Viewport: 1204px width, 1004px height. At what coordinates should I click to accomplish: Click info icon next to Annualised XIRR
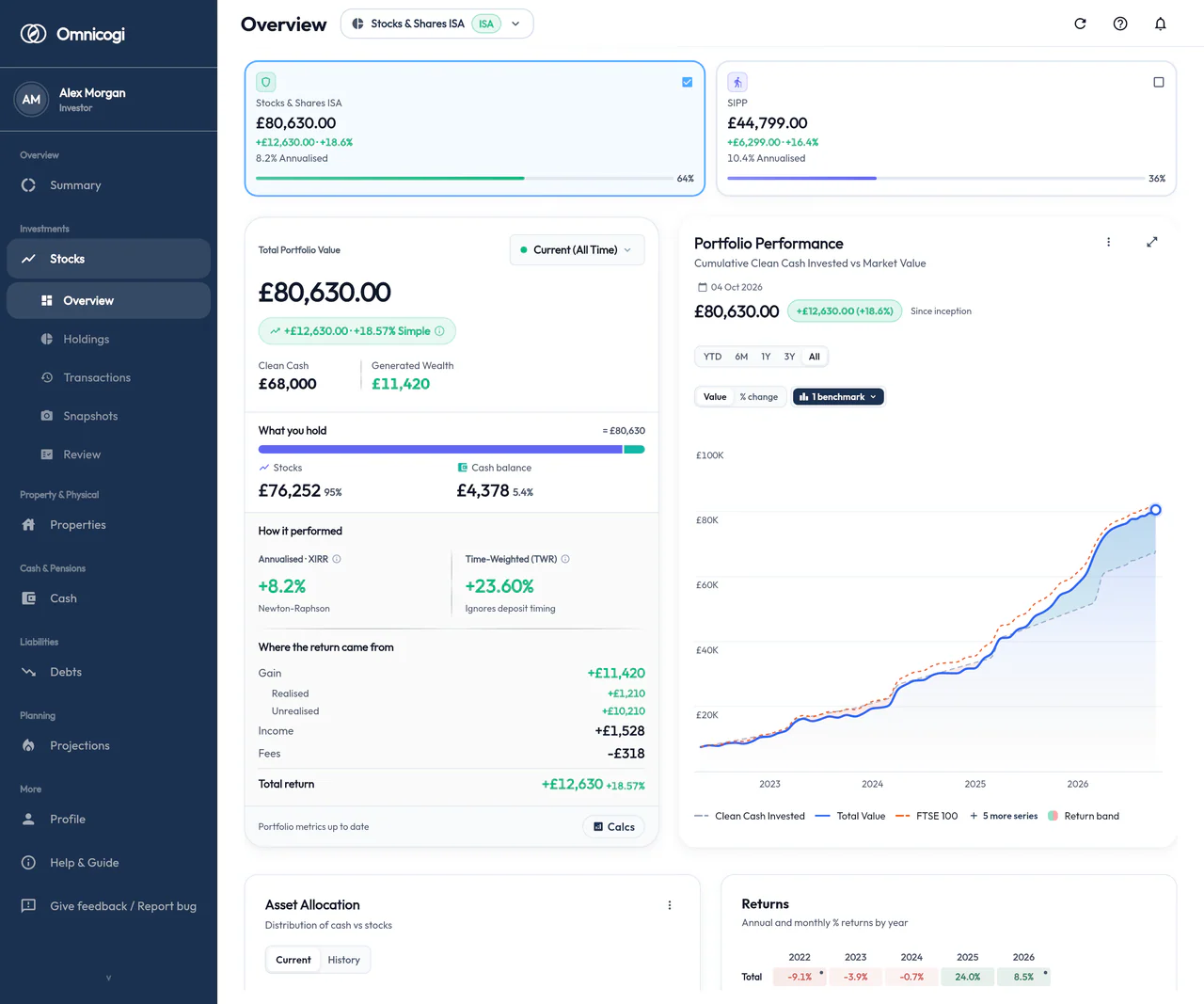point(337,559)
